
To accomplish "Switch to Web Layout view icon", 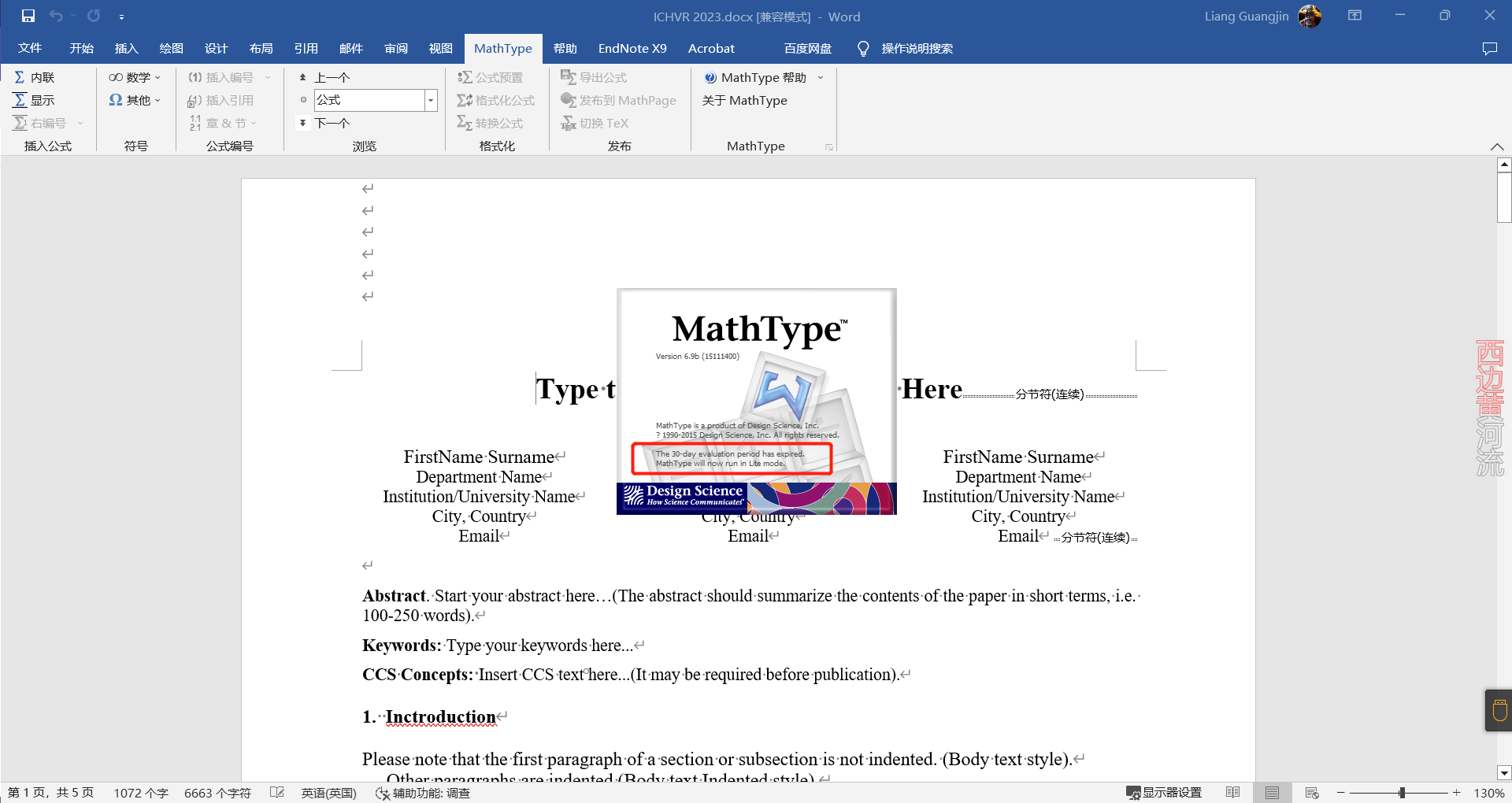I will pyautogui.click(x=1311, y=793).
